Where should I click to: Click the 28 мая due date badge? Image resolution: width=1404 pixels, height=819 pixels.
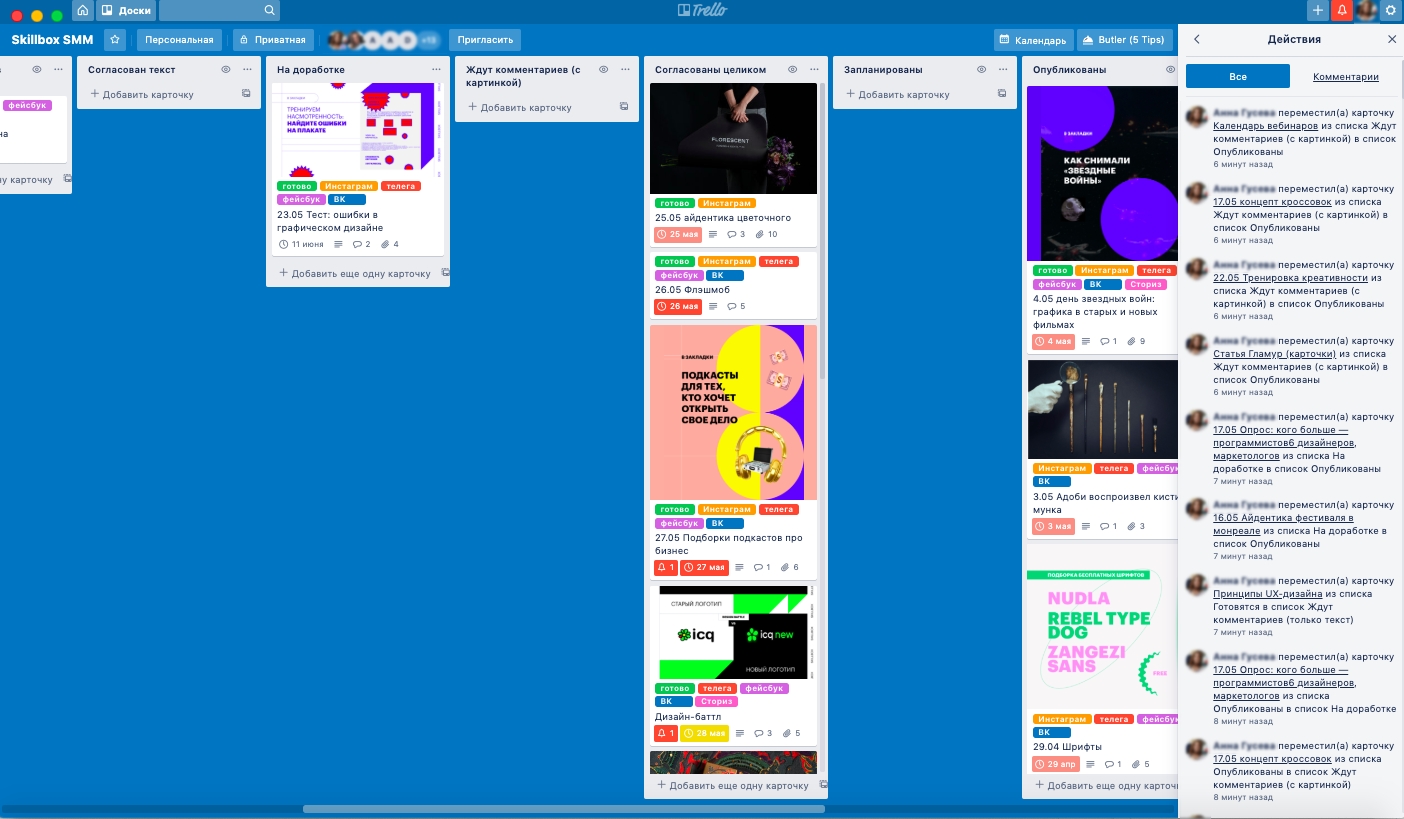[x=705, y=733]
